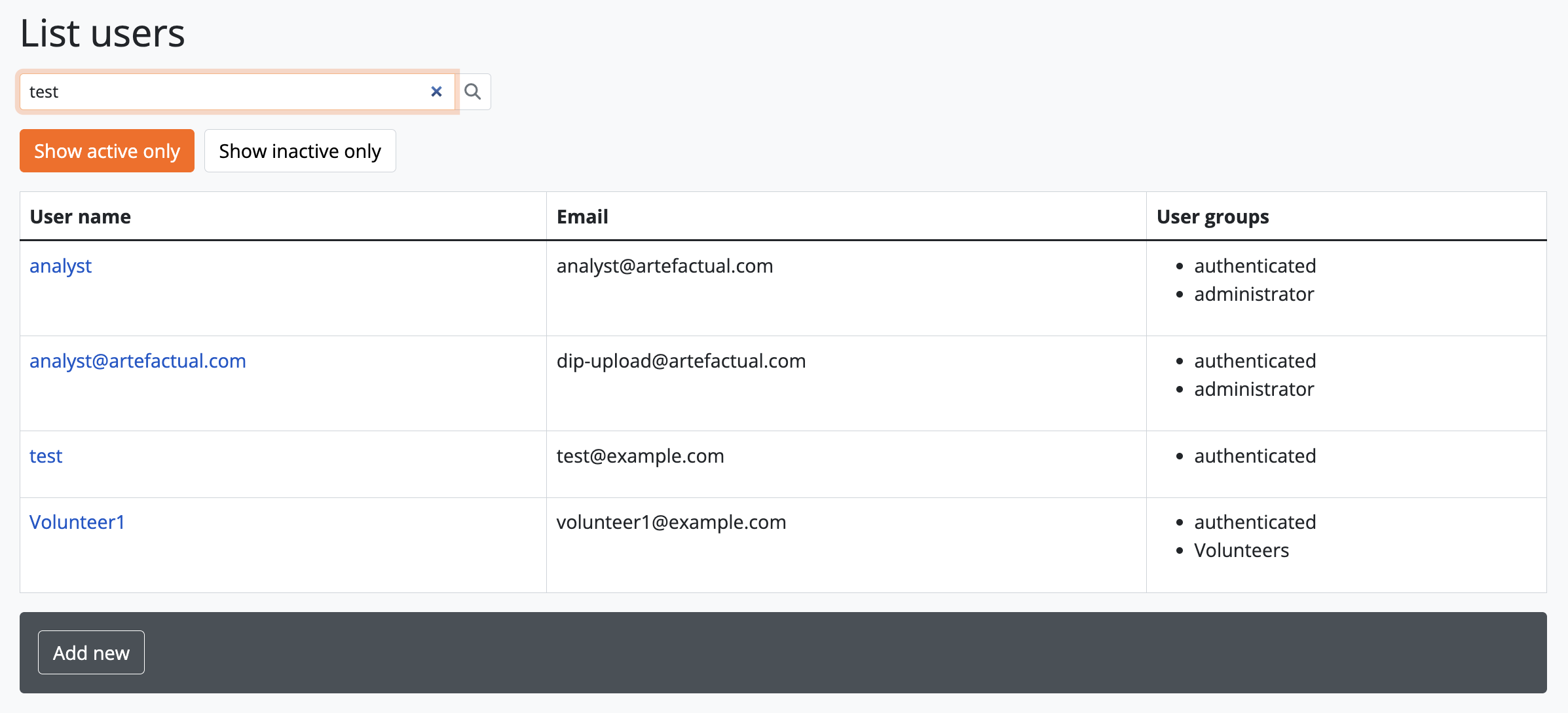This screenshot has height=713, width=1568.
Task: Toggle the Show inactive only filter
Action: tap(300, 151)
